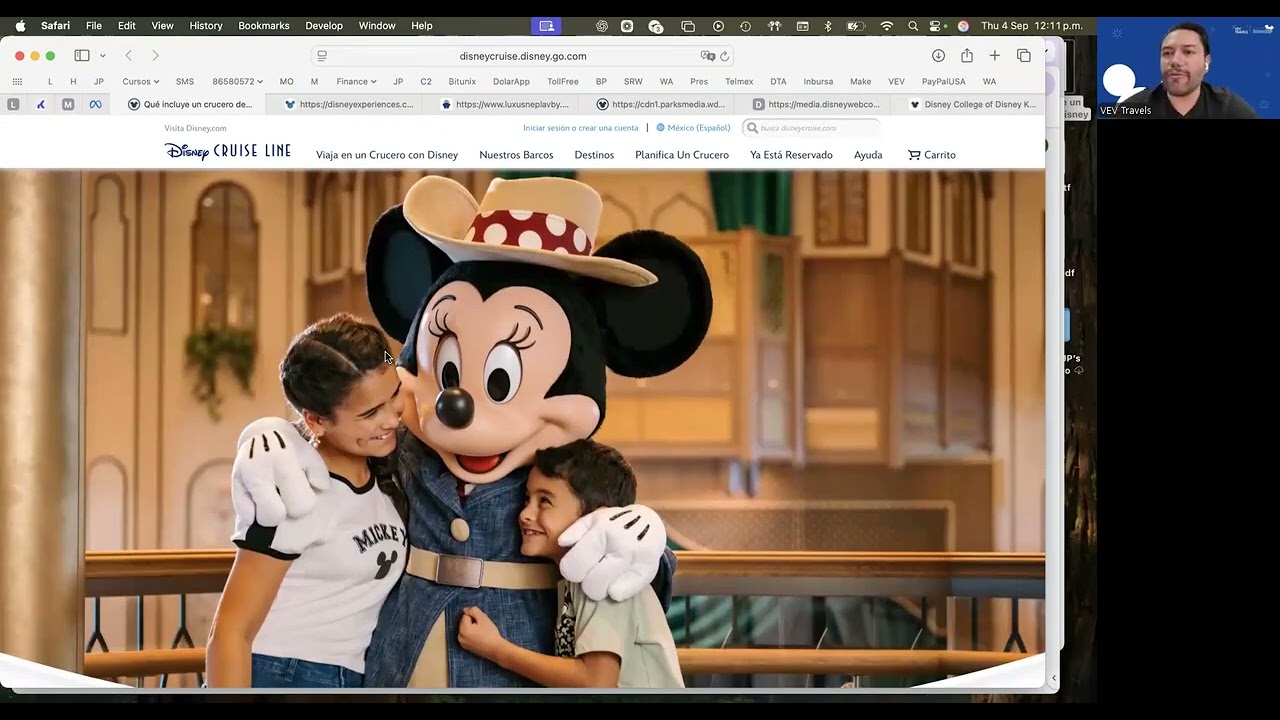
Task: Open the Bitunix bookmark
Action: click(x=462, y=82)
